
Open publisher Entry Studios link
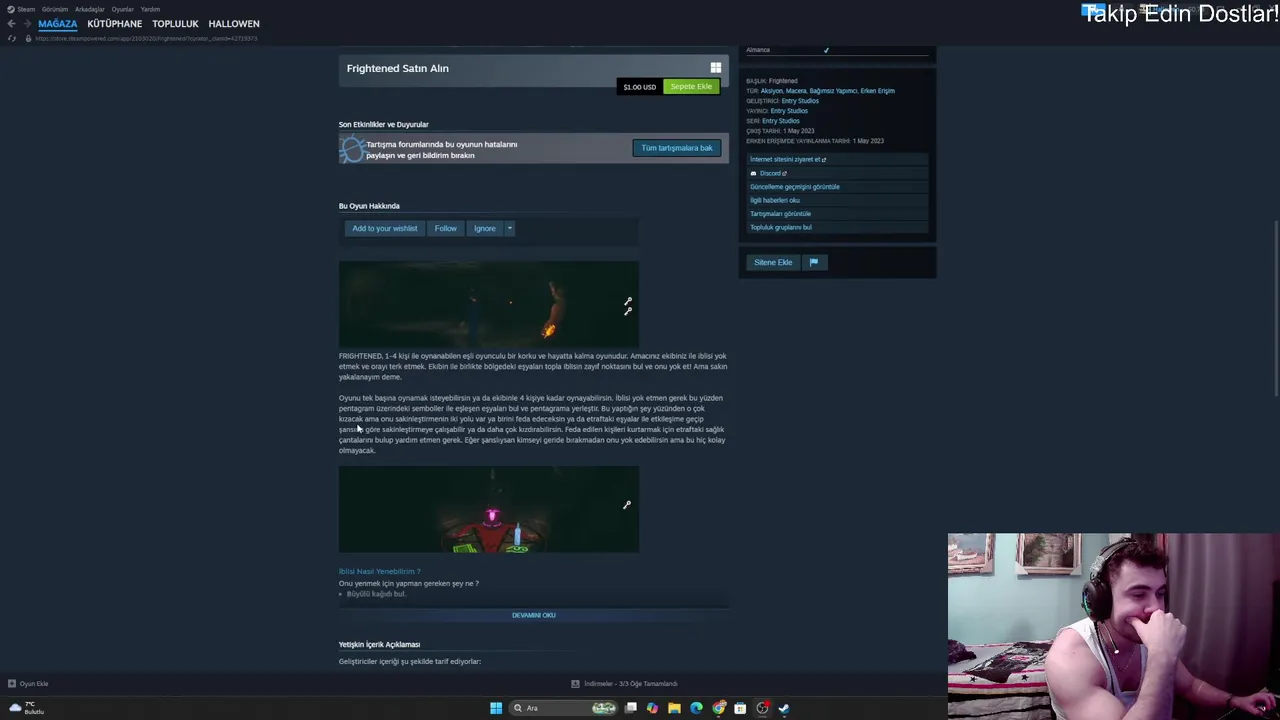789,111
